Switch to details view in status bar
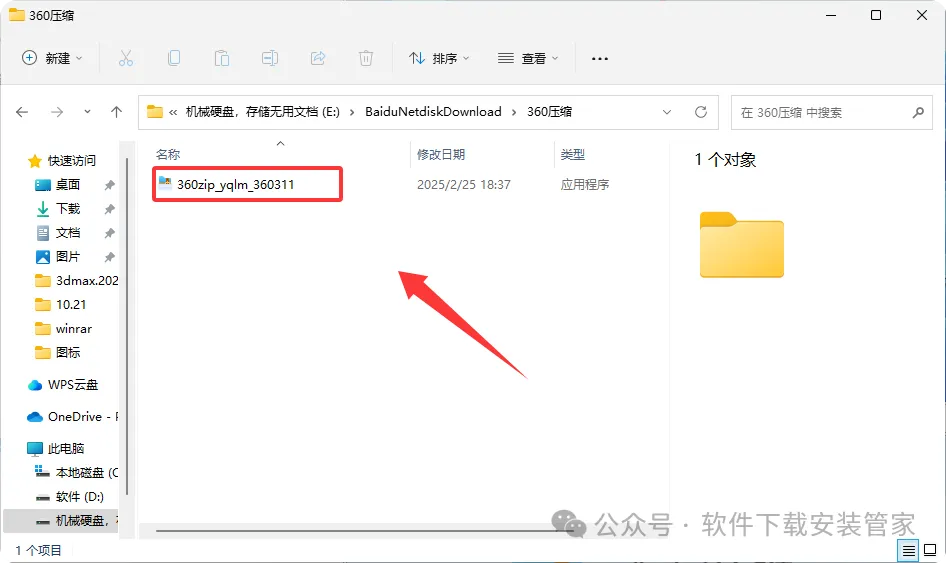This screenshot has width=946, height=563. [x=908, y=550]
